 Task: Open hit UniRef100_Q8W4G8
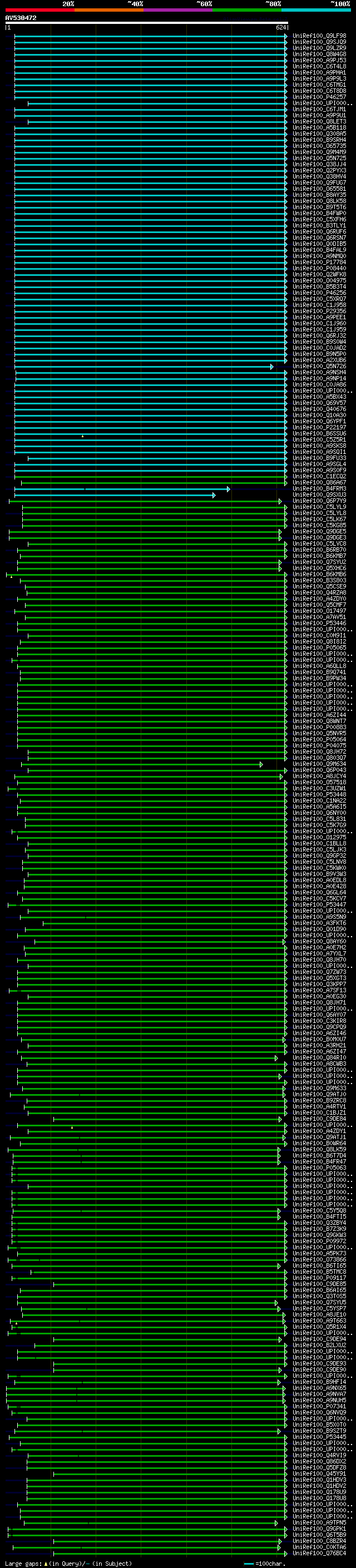[x=319, y=54]
